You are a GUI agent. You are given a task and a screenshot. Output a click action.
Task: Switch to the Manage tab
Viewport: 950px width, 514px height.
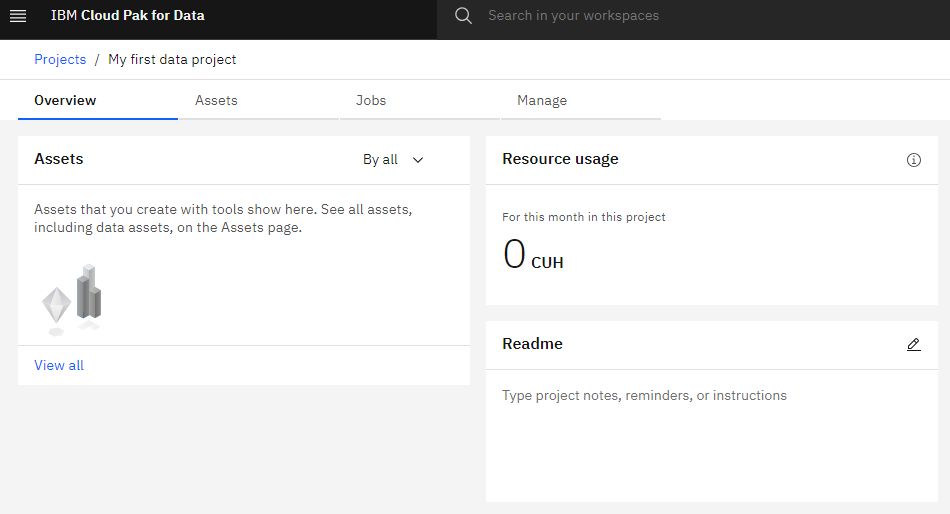tap(542, 101)
